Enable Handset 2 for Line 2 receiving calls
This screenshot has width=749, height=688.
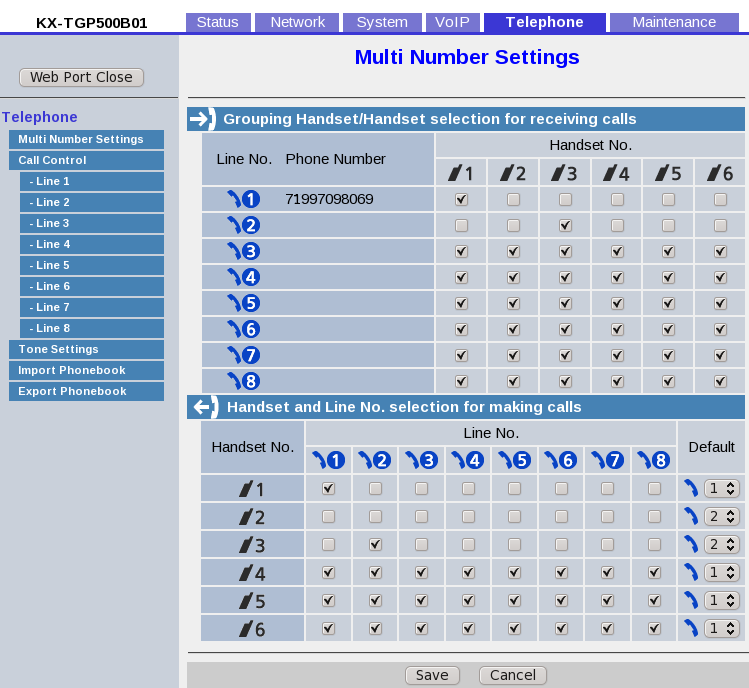513,225
